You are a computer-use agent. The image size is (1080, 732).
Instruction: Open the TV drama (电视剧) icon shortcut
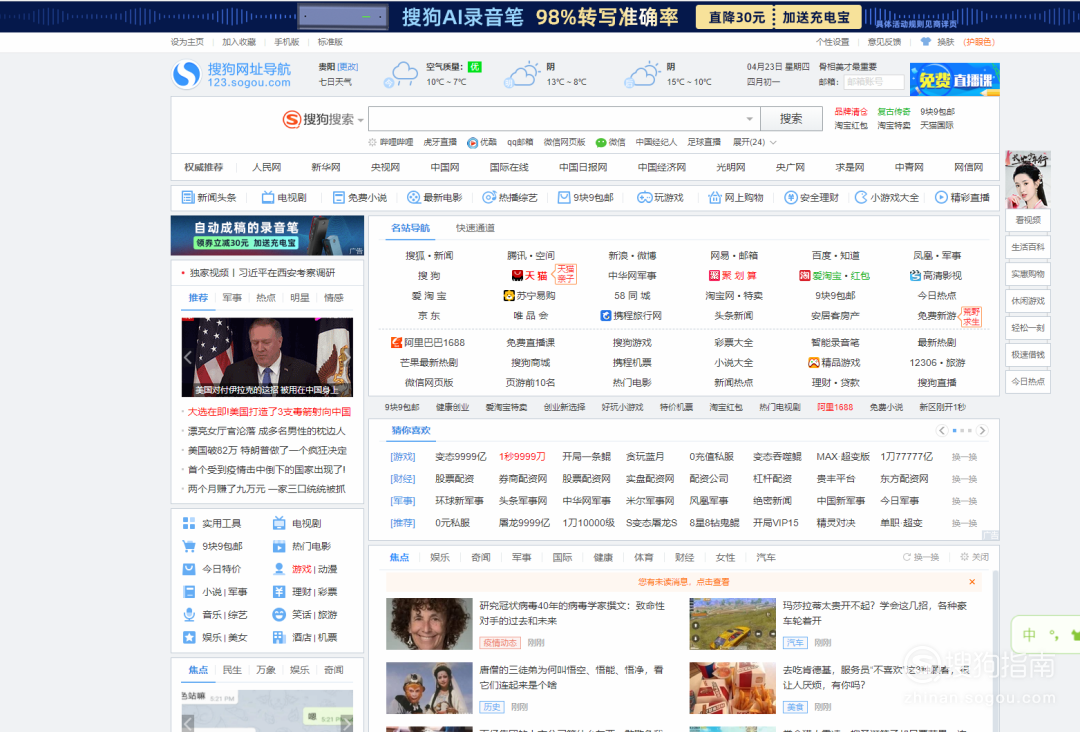[x=268, y=198]
